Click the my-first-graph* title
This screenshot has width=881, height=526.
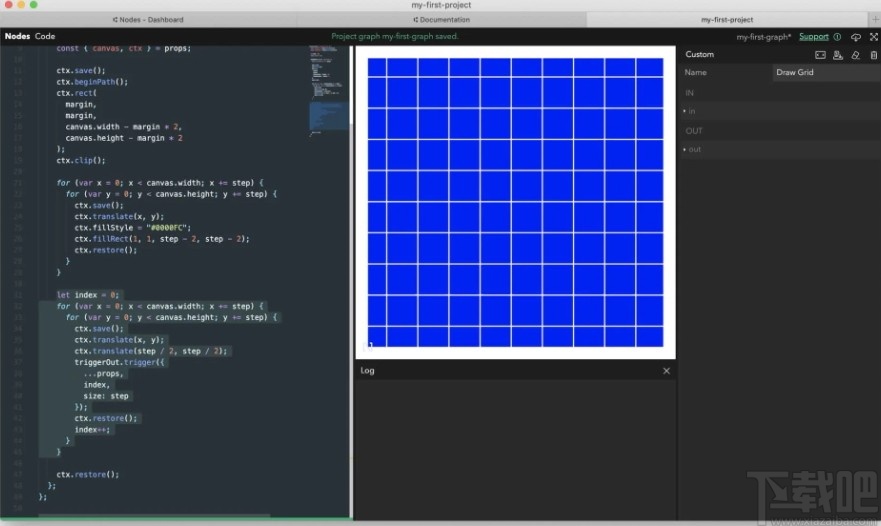[x=764, y=37]
